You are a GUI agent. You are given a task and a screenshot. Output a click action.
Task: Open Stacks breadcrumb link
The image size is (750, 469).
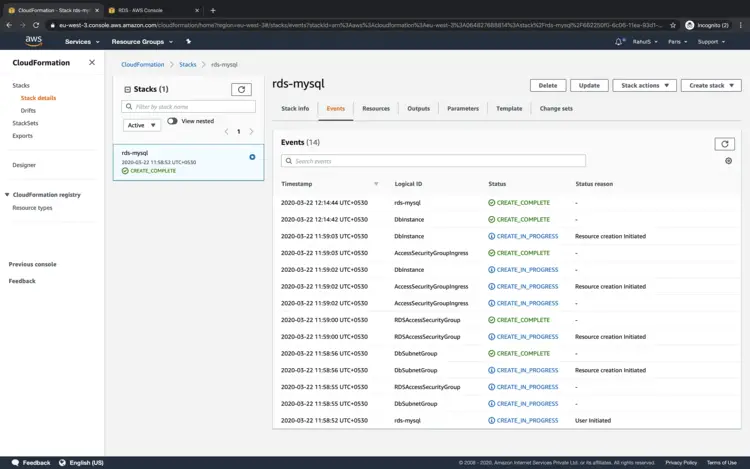click(188, 65)
